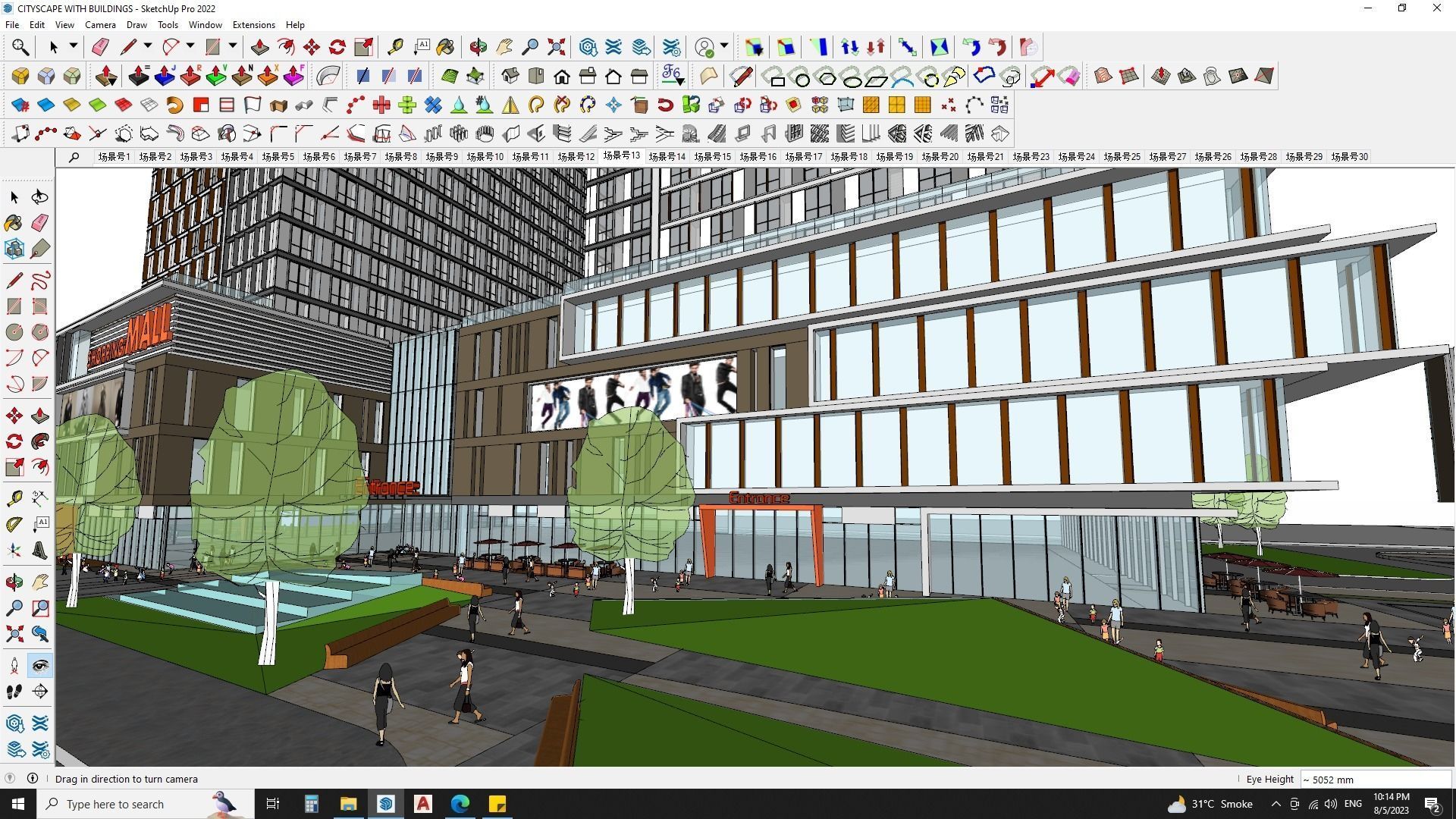Switch to scene tab 场景号14
Screen dimensions: 1456x819
(x=667, y=157)
